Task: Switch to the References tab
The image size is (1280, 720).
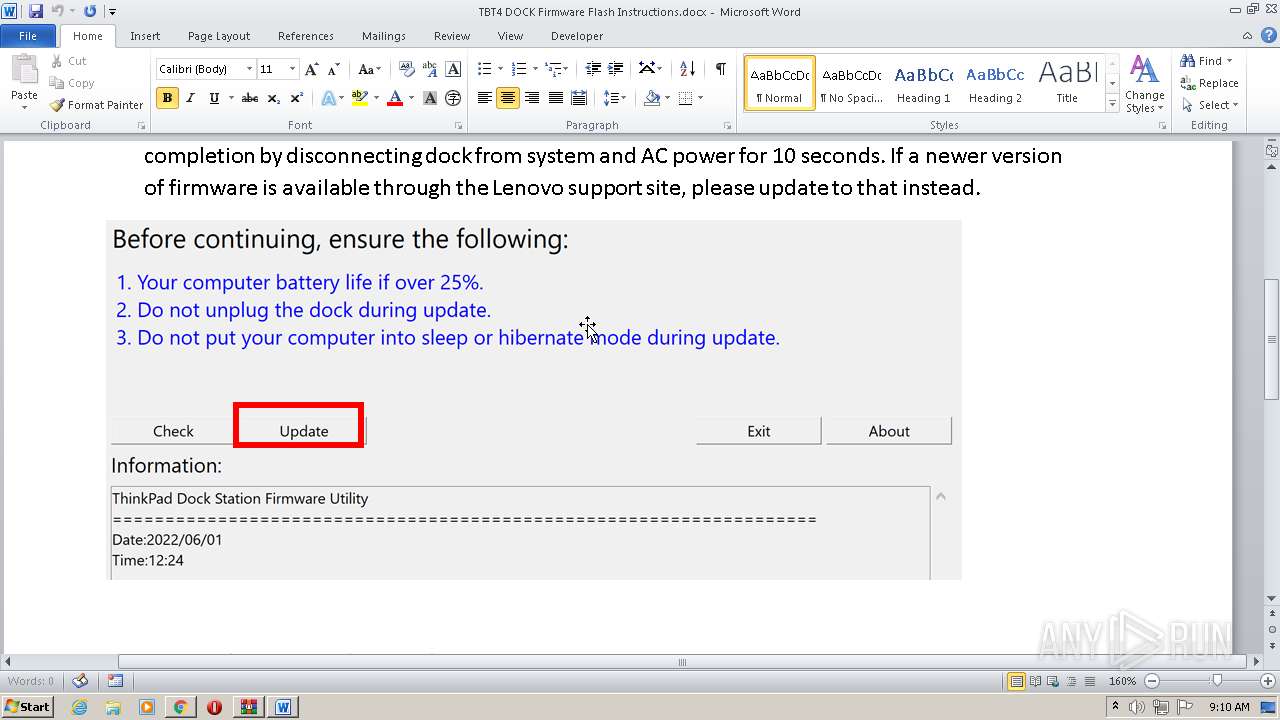Action: click(306, 36)
